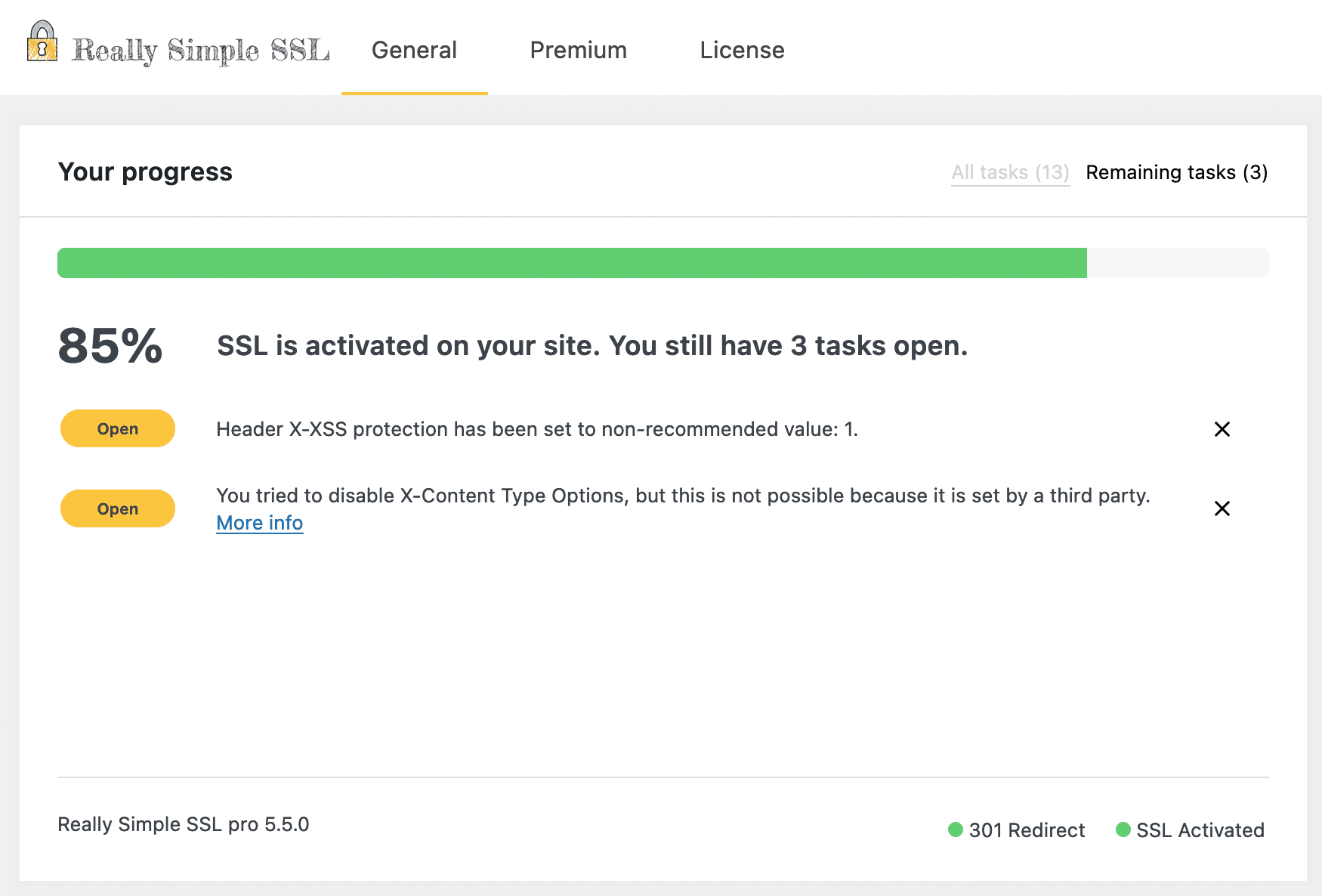
Task: Click the SSL Activated status label
Action: 1200,830
